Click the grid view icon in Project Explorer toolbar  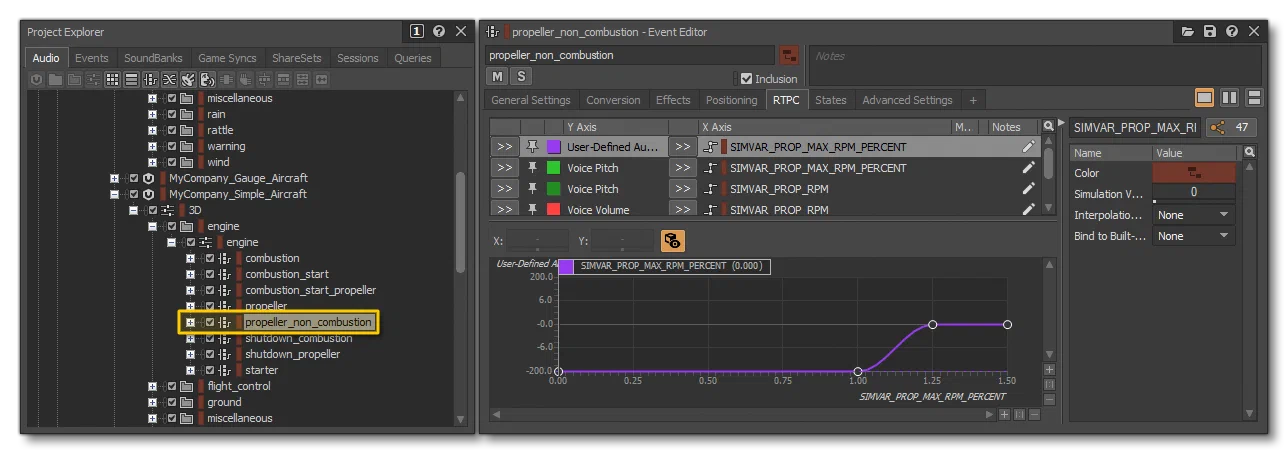click(113, 79)
